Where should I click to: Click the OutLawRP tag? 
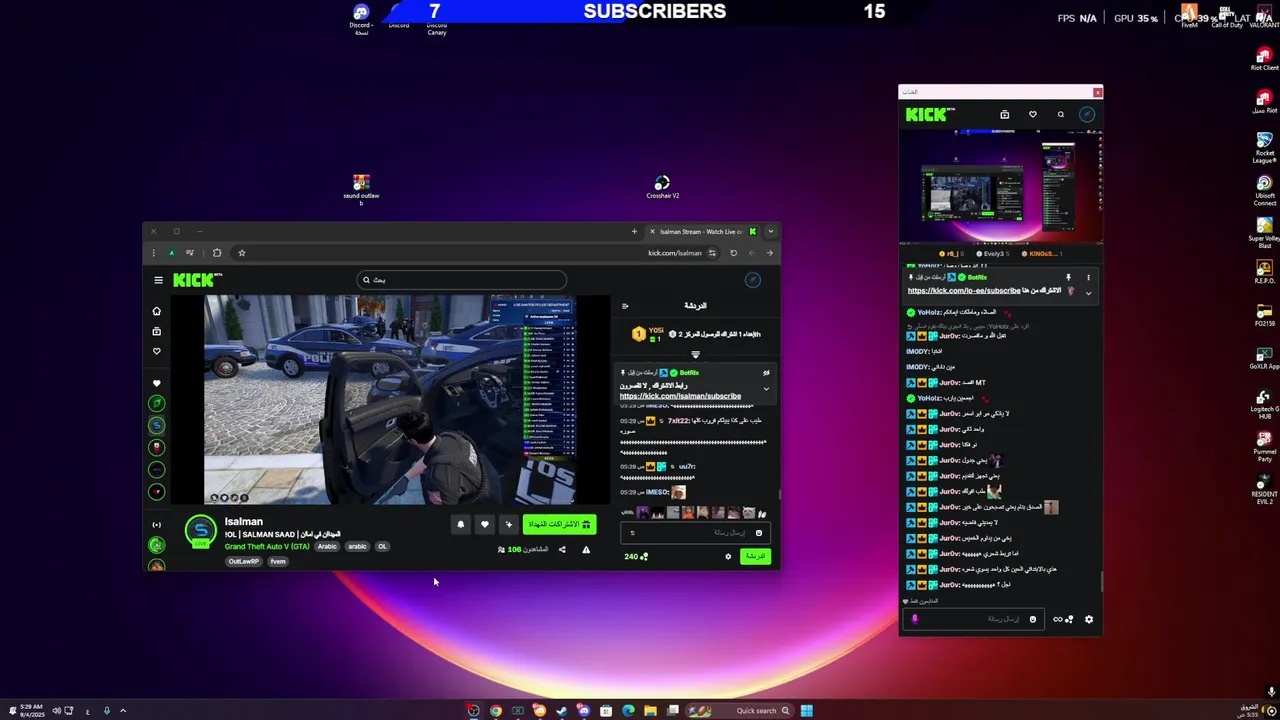(243, 561)
